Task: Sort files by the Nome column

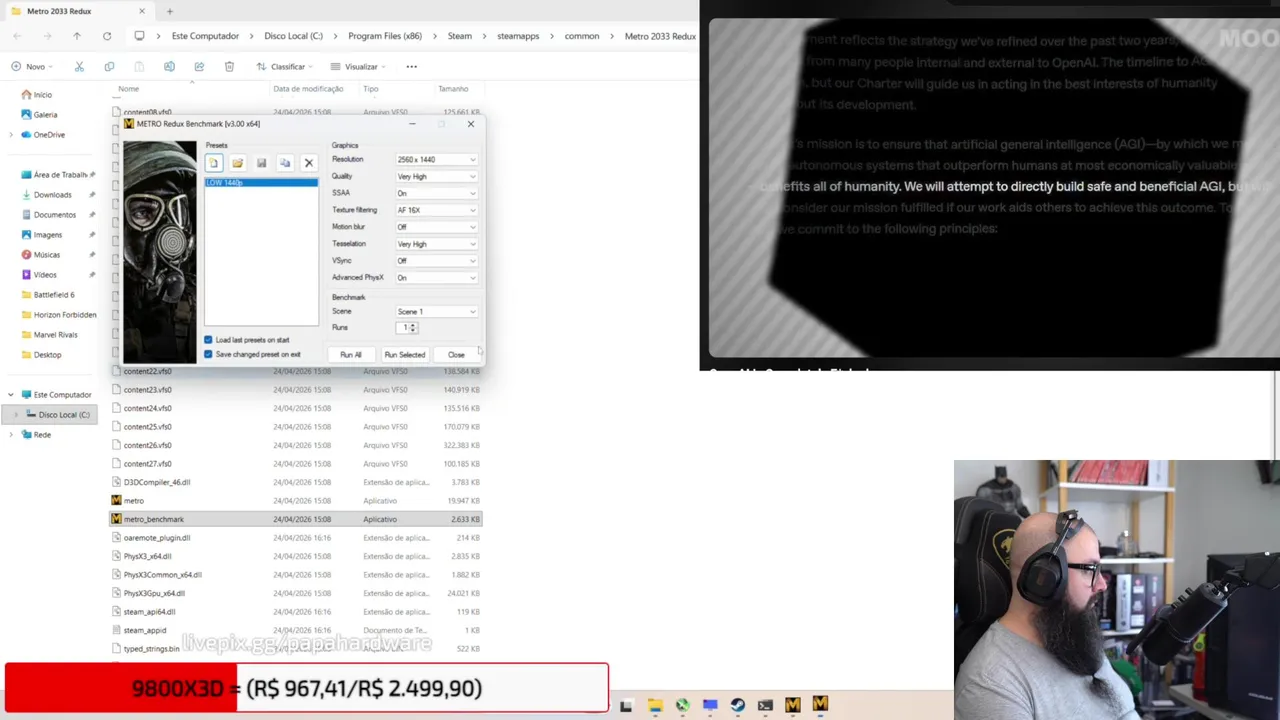Action: pos(129,89)
